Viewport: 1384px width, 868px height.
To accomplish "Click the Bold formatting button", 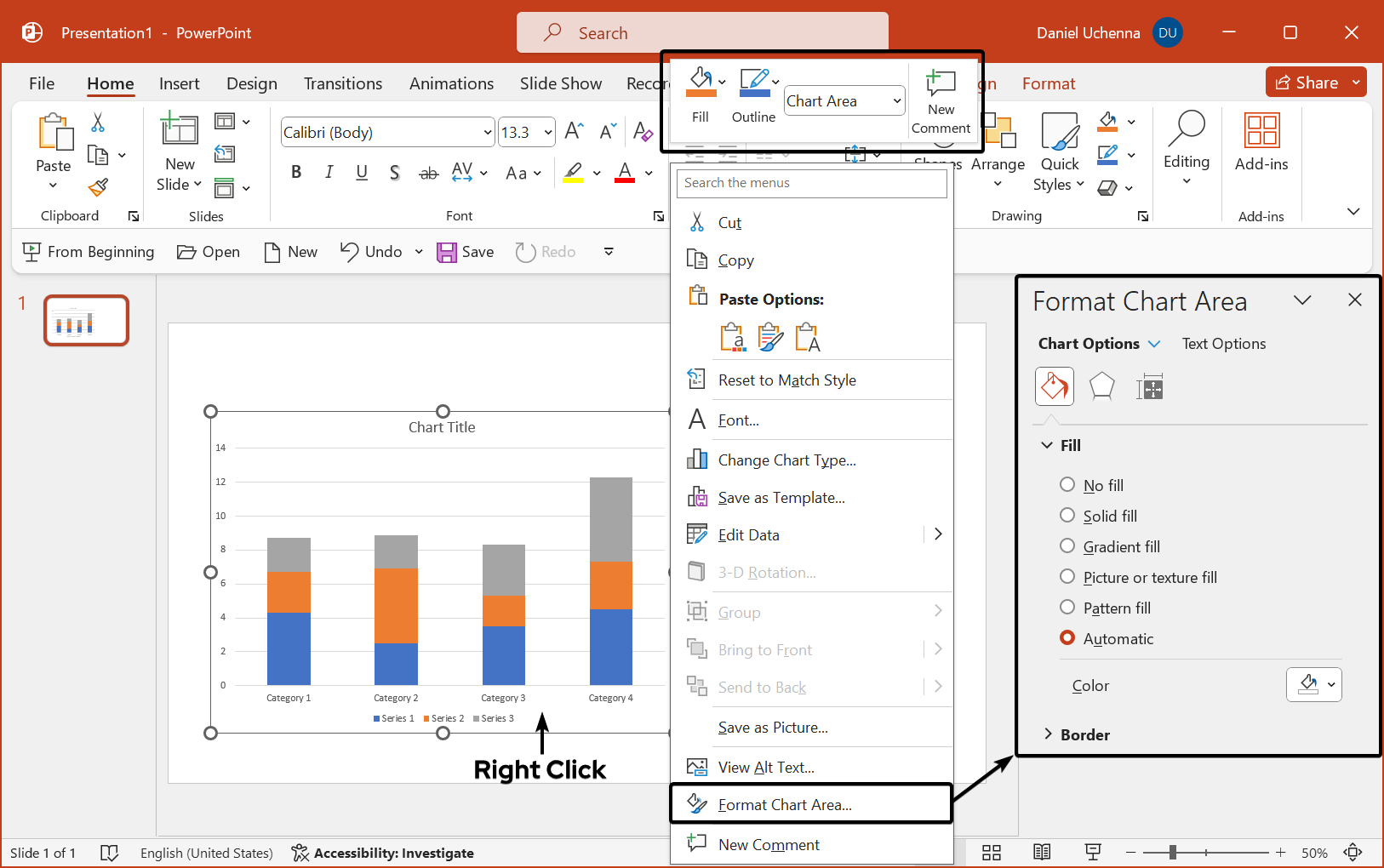I will (296, 173).
